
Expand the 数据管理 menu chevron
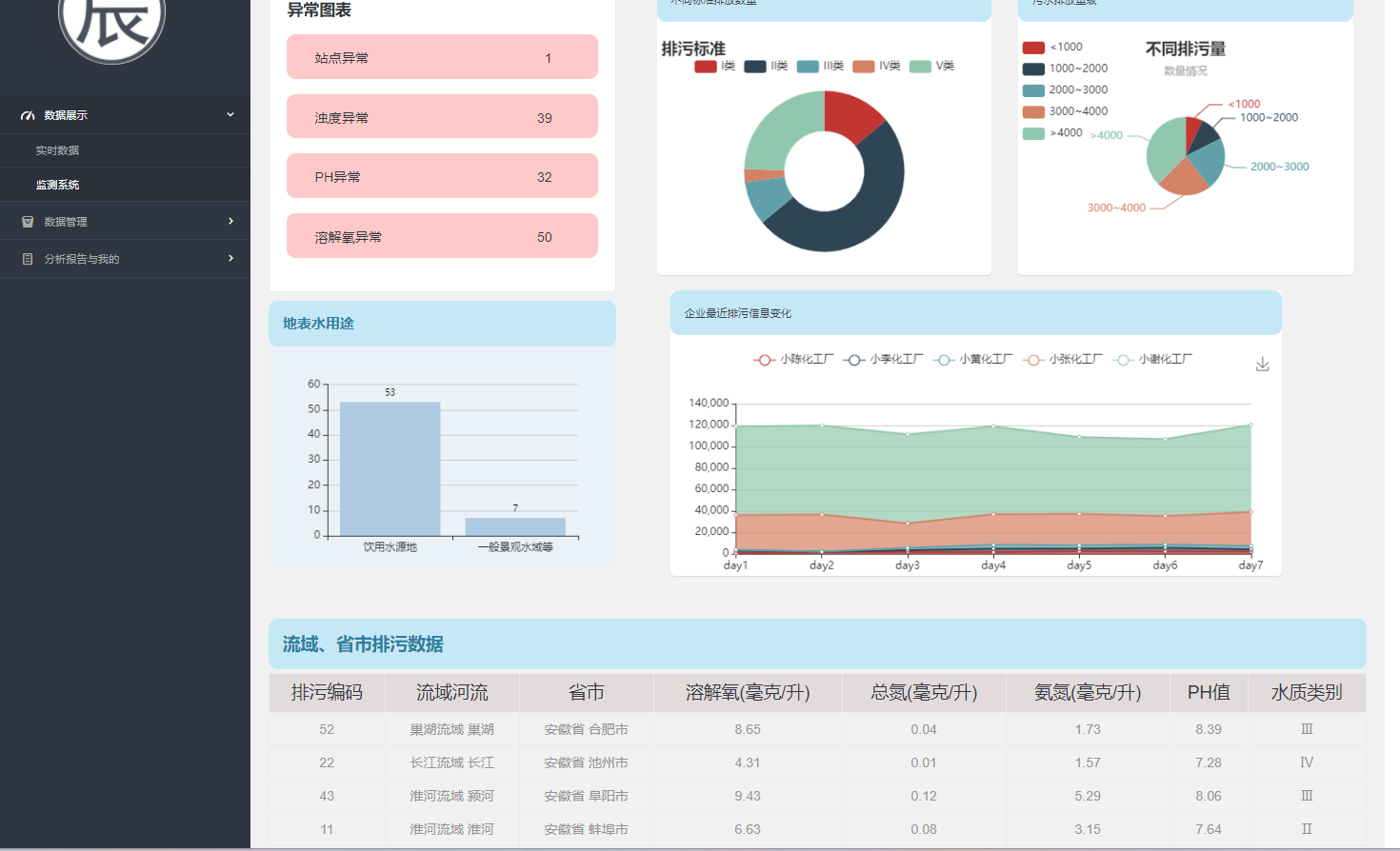click(230, 221)
